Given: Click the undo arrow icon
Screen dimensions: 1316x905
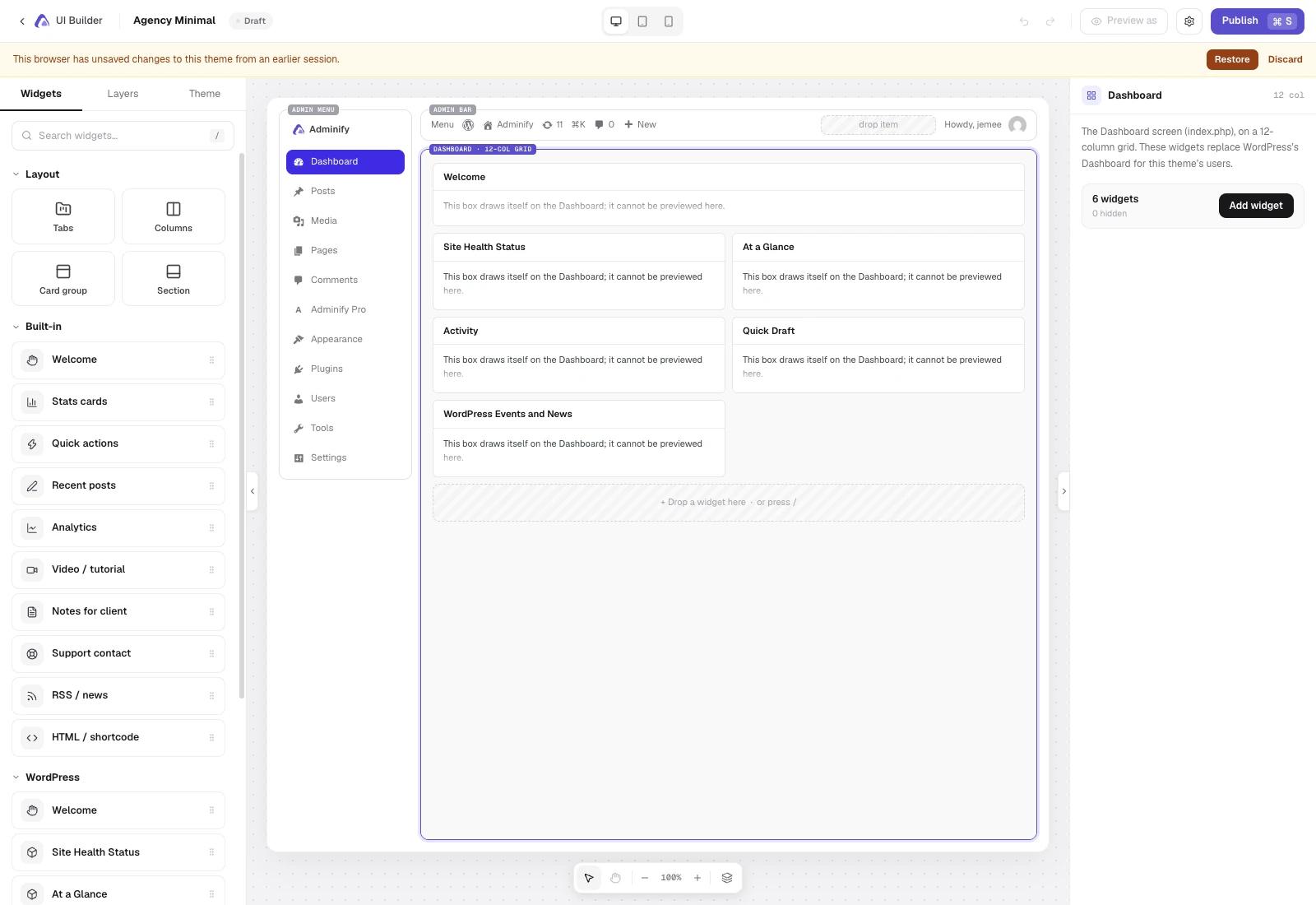Looking at the screenshot, I should pos(1024,21).
